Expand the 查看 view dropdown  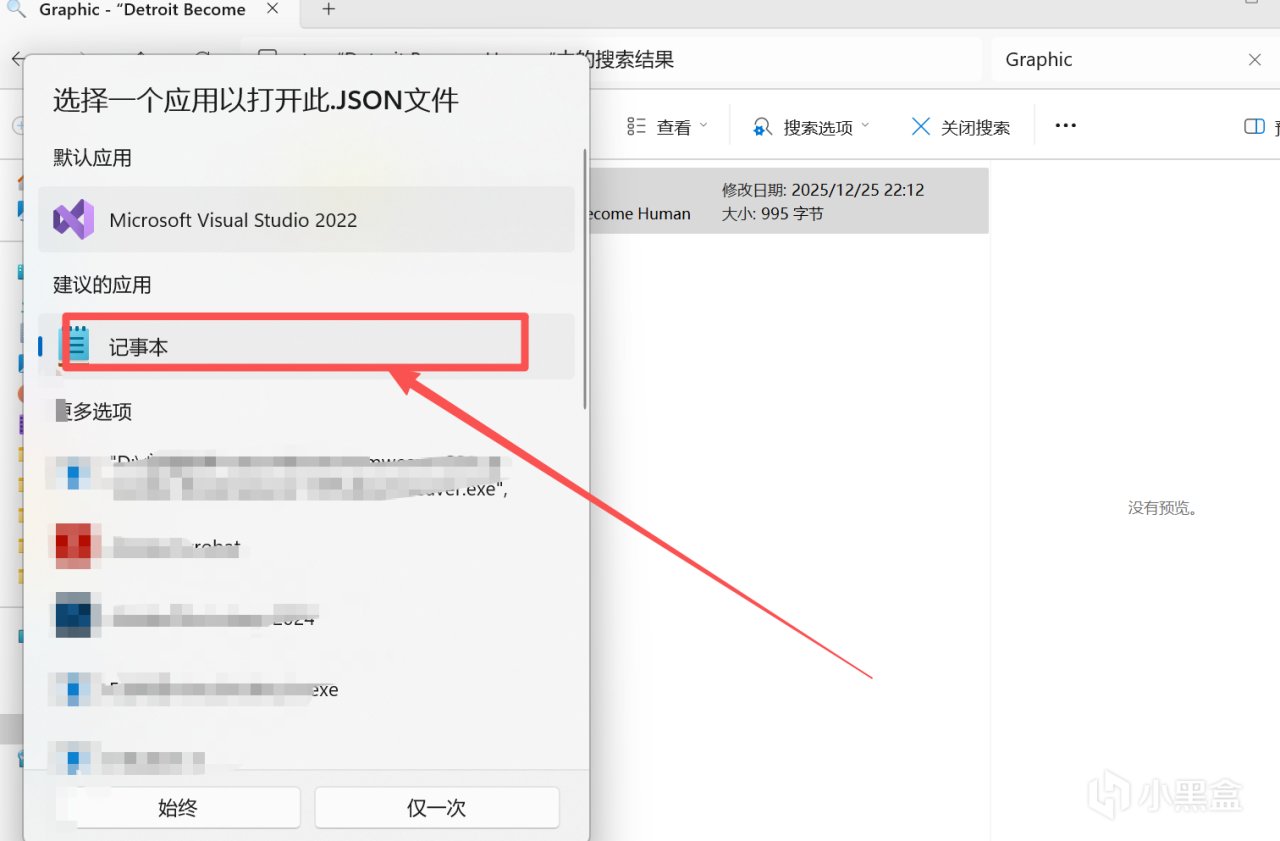tap(667, 127)
